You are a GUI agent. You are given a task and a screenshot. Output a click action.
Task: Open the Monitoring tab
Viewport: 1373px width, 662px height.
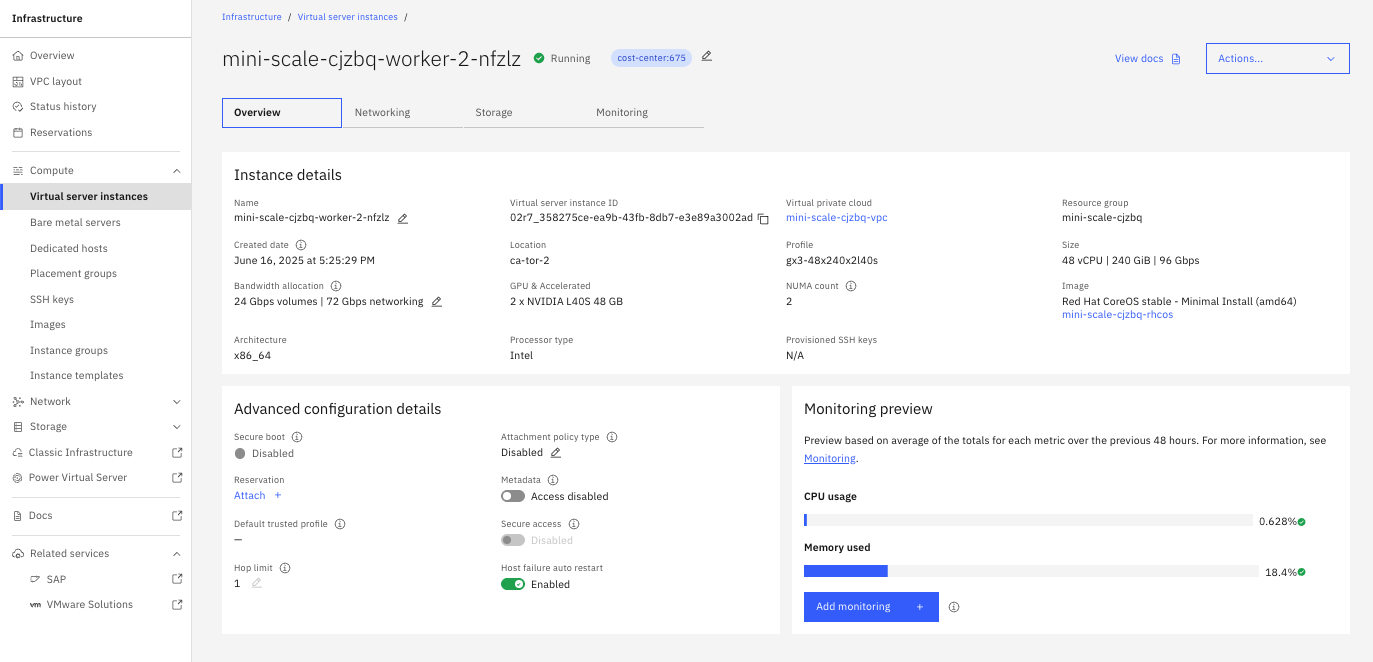coord(622,113)
